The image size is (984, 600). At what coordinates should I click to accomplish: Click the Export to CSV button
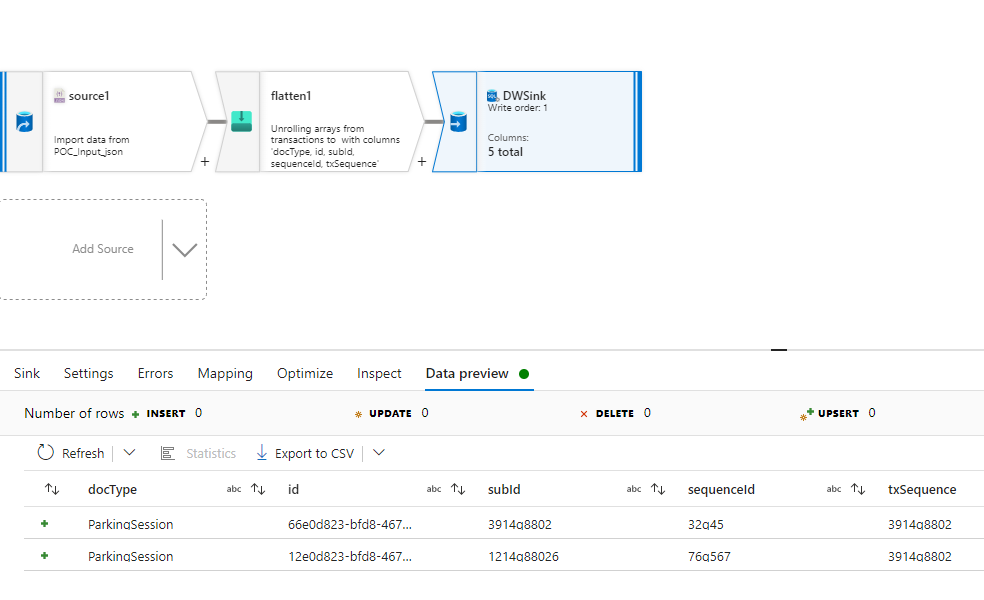pos(306,453)
